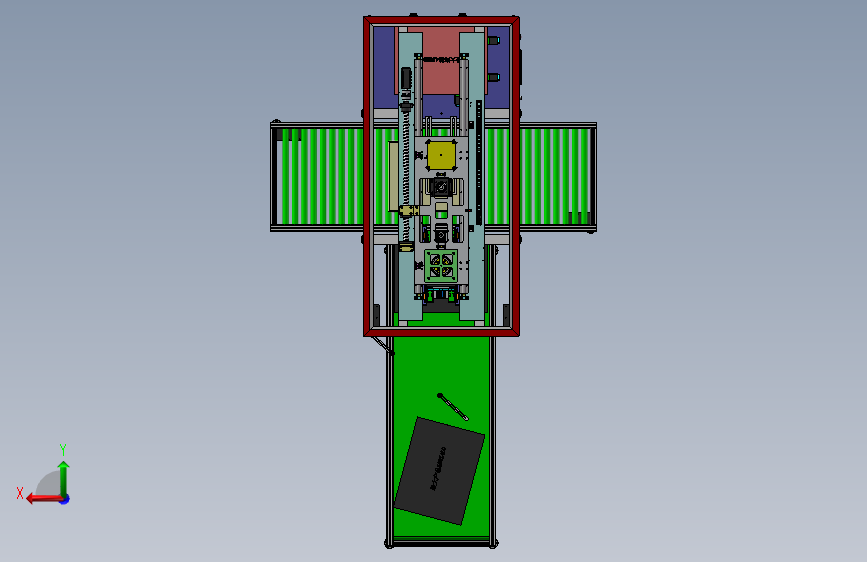Select the right green roller conveyor section
The width and height of the screenshot is (867, 562).
point(556,176)
